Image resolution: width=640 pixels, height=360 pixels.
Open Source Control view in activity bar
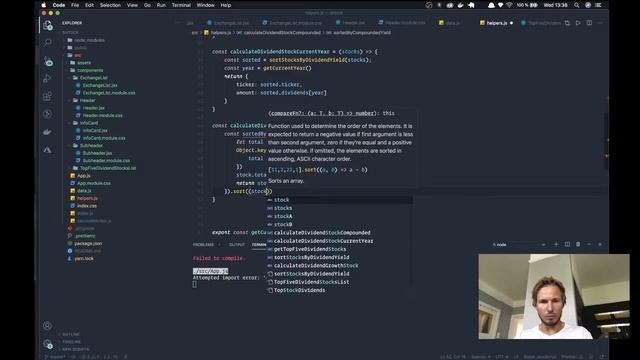(48, 61)
